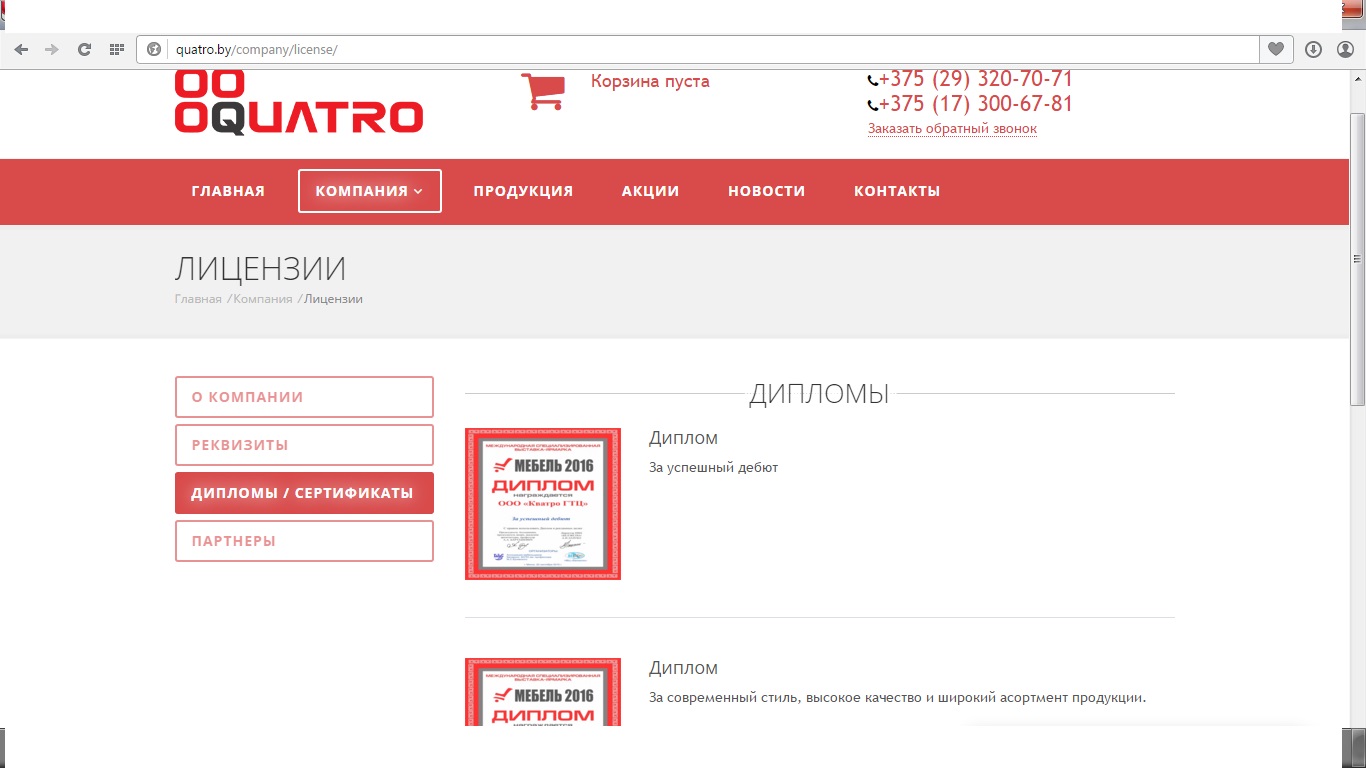Click Заказать обратный звонок link
This screenshot has width=1366, height=768.
point(952,129)
